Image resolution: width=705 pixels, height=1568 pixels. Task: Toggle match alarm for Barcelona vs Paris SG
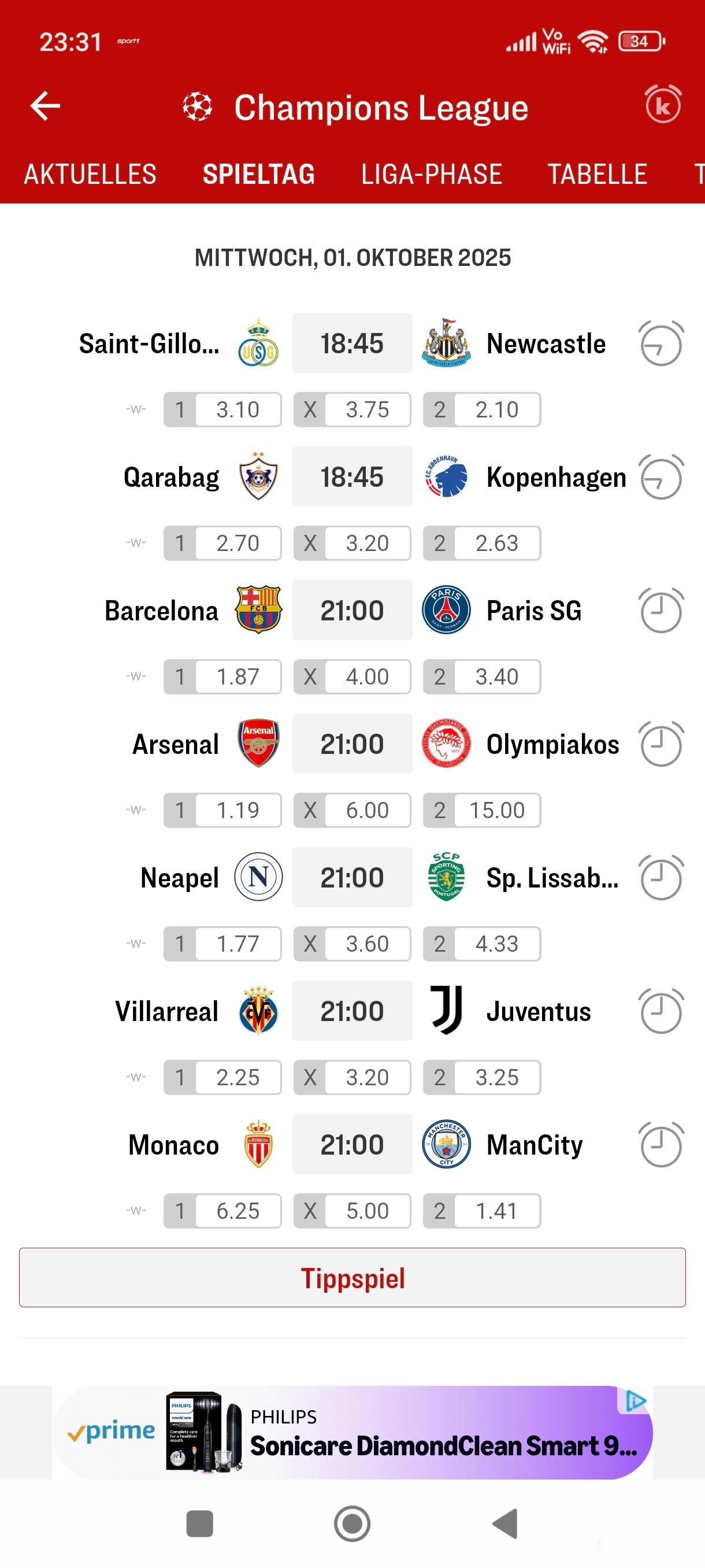click(x=661, y=611)
